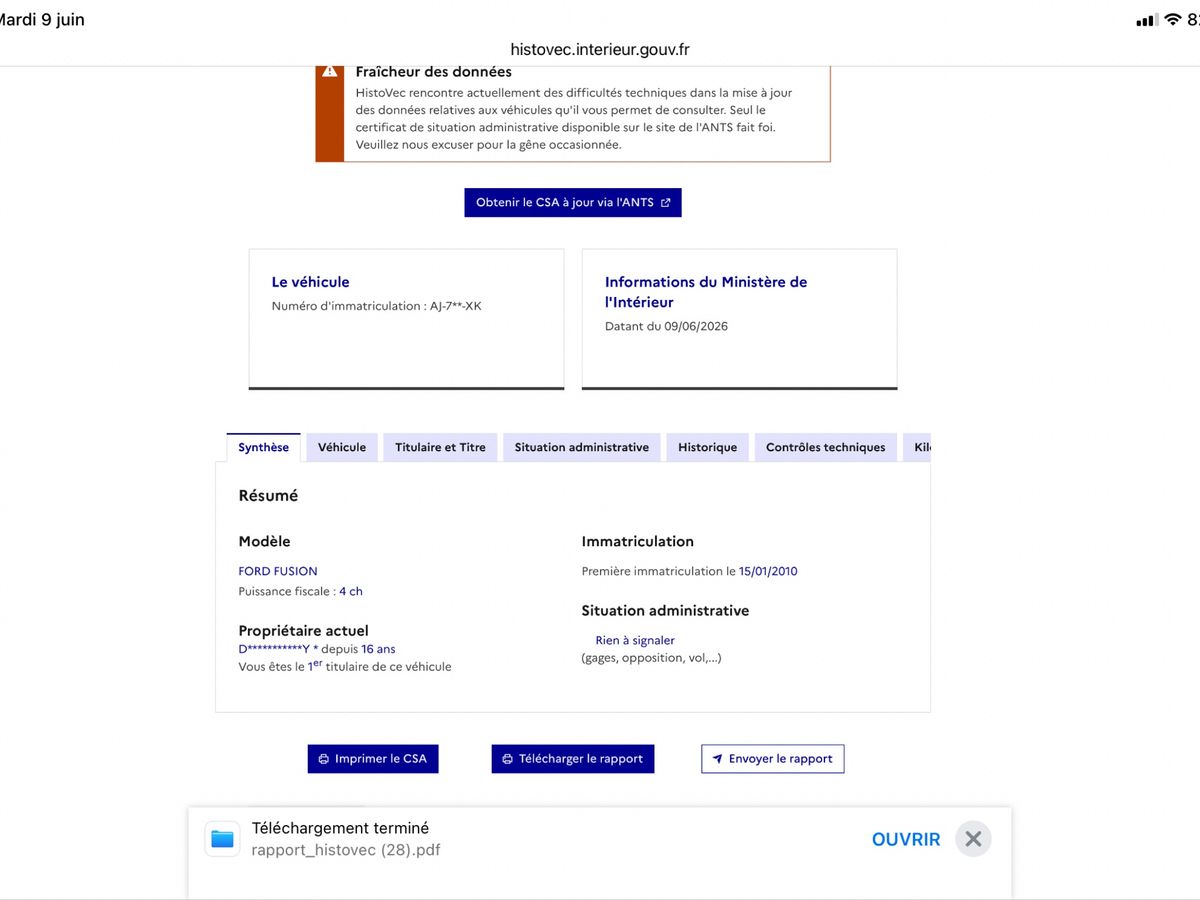The height and width of the screenshot is (900, 1200).
Task: Select the Situation administrative tab
Action: click(x=582, y=447)
